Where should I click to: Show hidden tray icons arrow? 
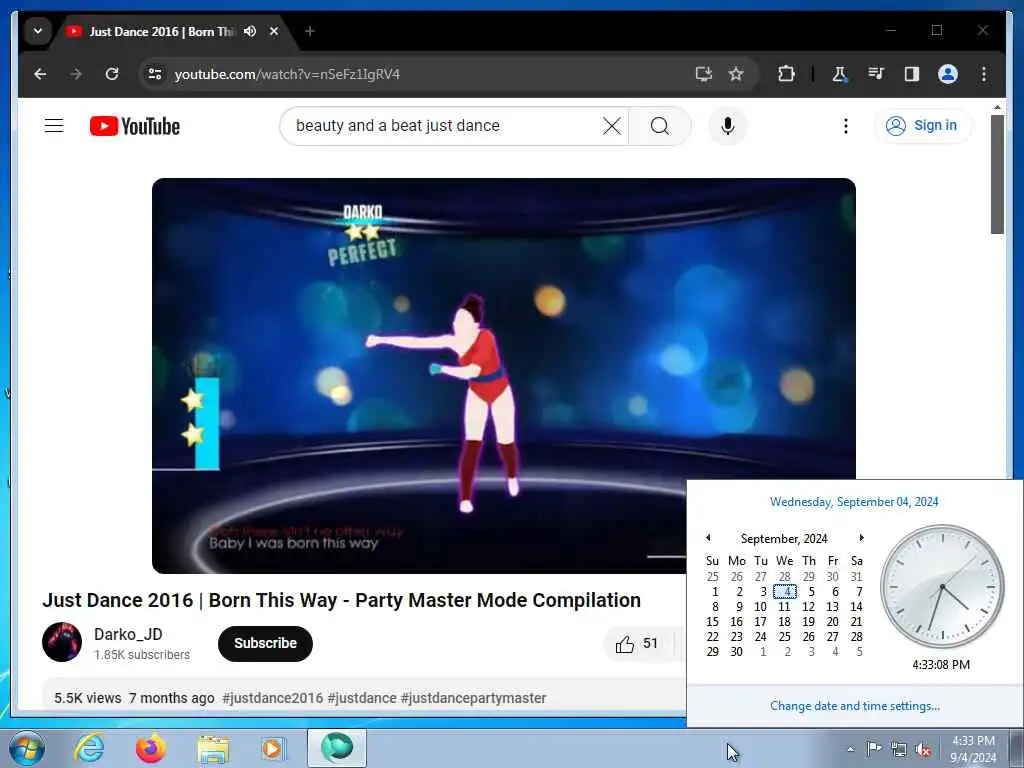(x=850, y=749)
